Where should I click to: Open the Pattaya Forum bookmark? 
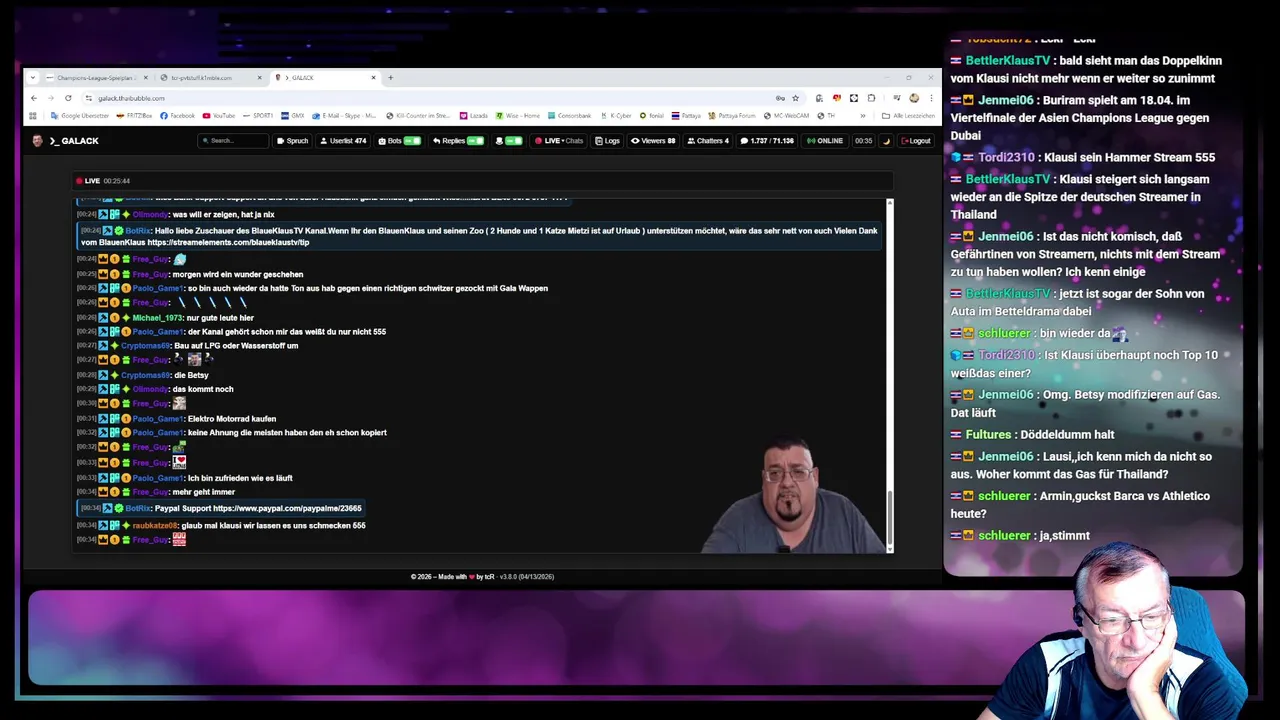[x=730, y=115]
